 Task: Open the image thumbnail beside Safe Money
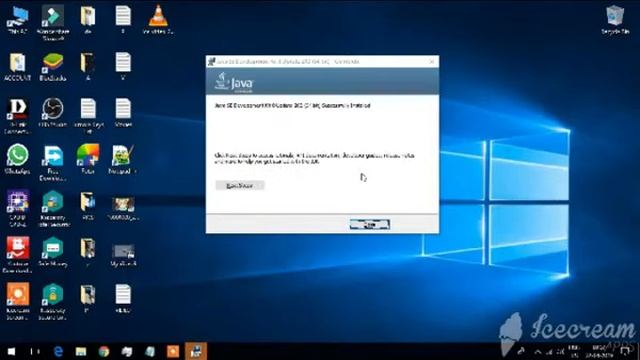click(123, 255)
